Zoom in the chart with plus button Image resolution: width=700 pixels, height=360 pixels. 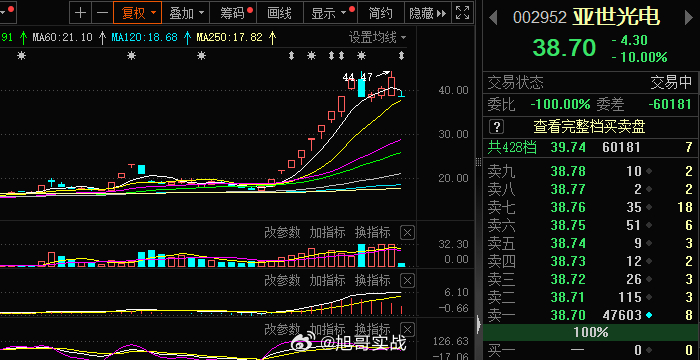(80, 13)
